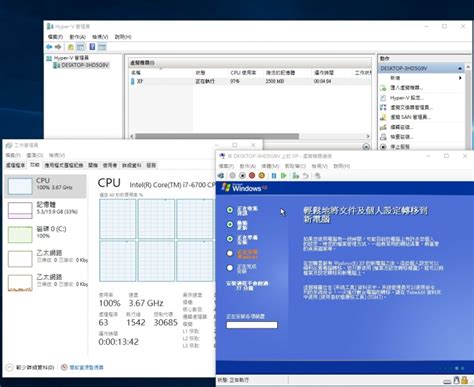Image resolution: width=474 pixels, height=387 pixels.
Task: Collapse the DESKTOP-3HD5G9V section in the Actions pane
Action: click(x=460, y=68)
